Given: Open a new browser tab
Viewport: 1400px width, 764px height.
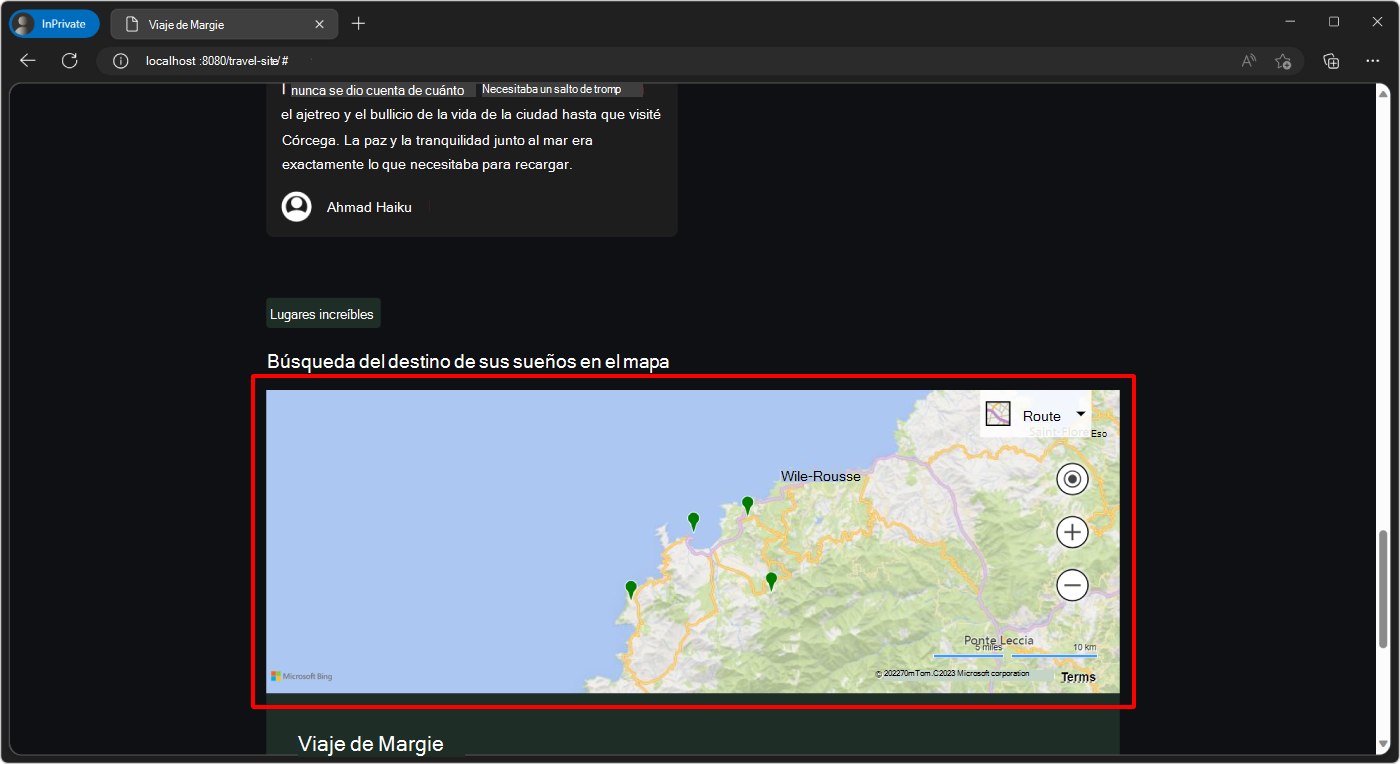Looking at the screenshot, I should coord(358,22).
